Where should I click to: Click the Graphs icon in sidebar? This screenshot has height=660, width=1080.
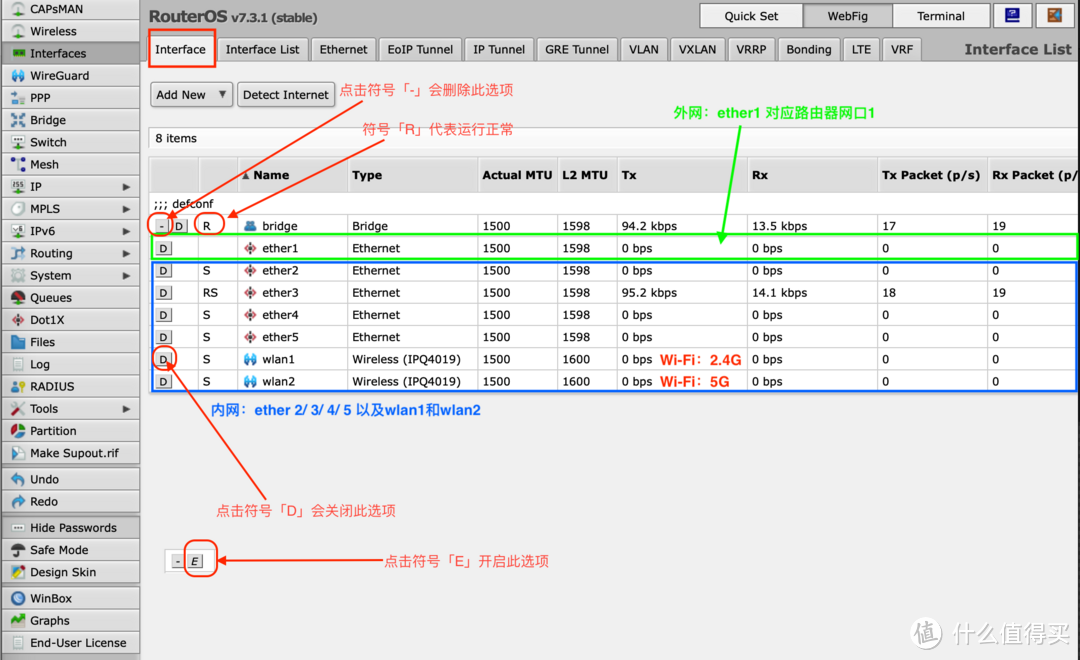click(x=18, y=621)
